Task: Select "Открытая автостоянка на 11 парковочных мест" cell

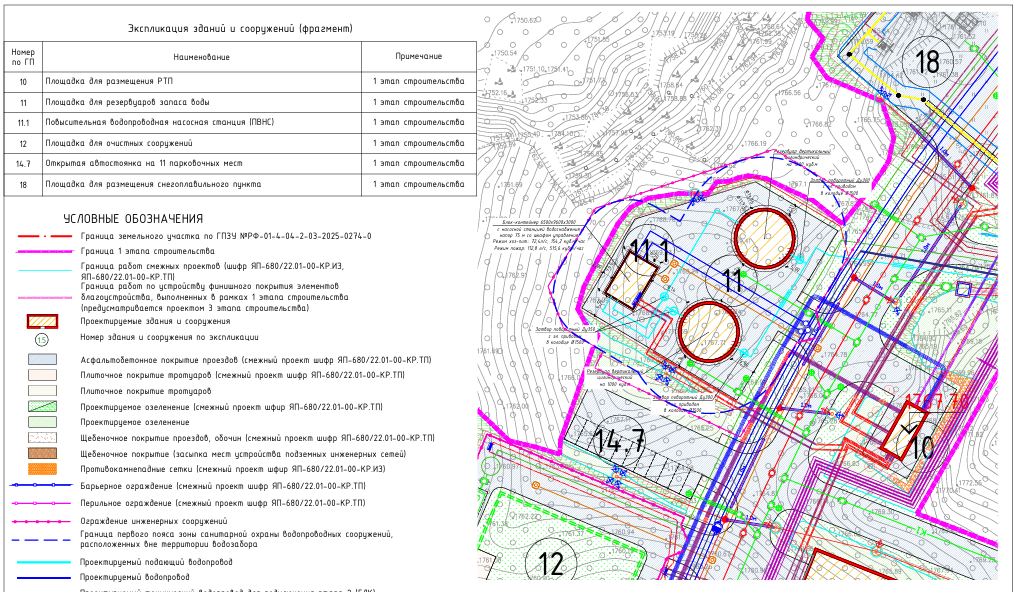Action: pos(201,164)
